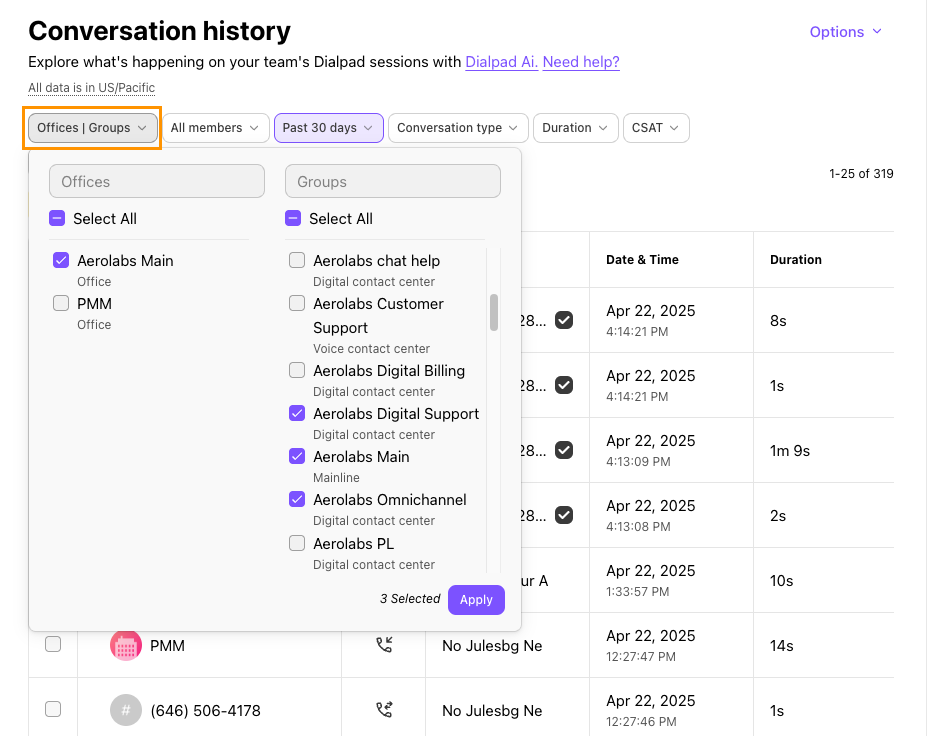Check Aerolabs Digital Billing group
927x736 pixels.
click(x=297, y=370)
